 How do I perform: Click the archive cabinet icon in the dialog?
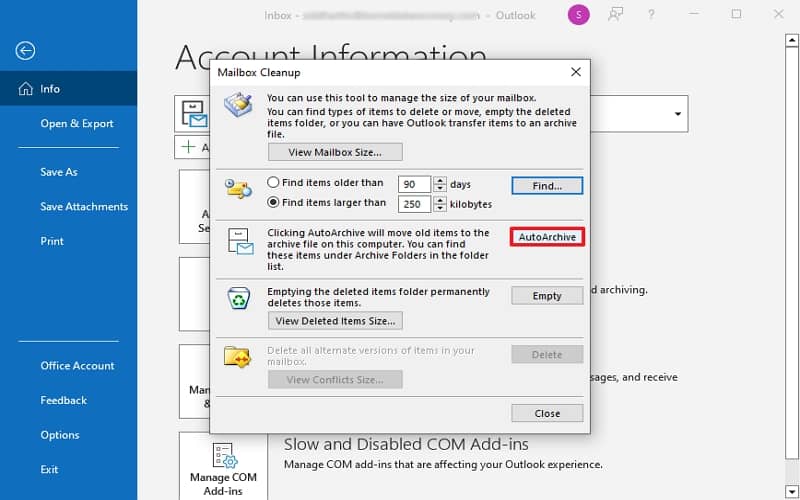[240, 241]
